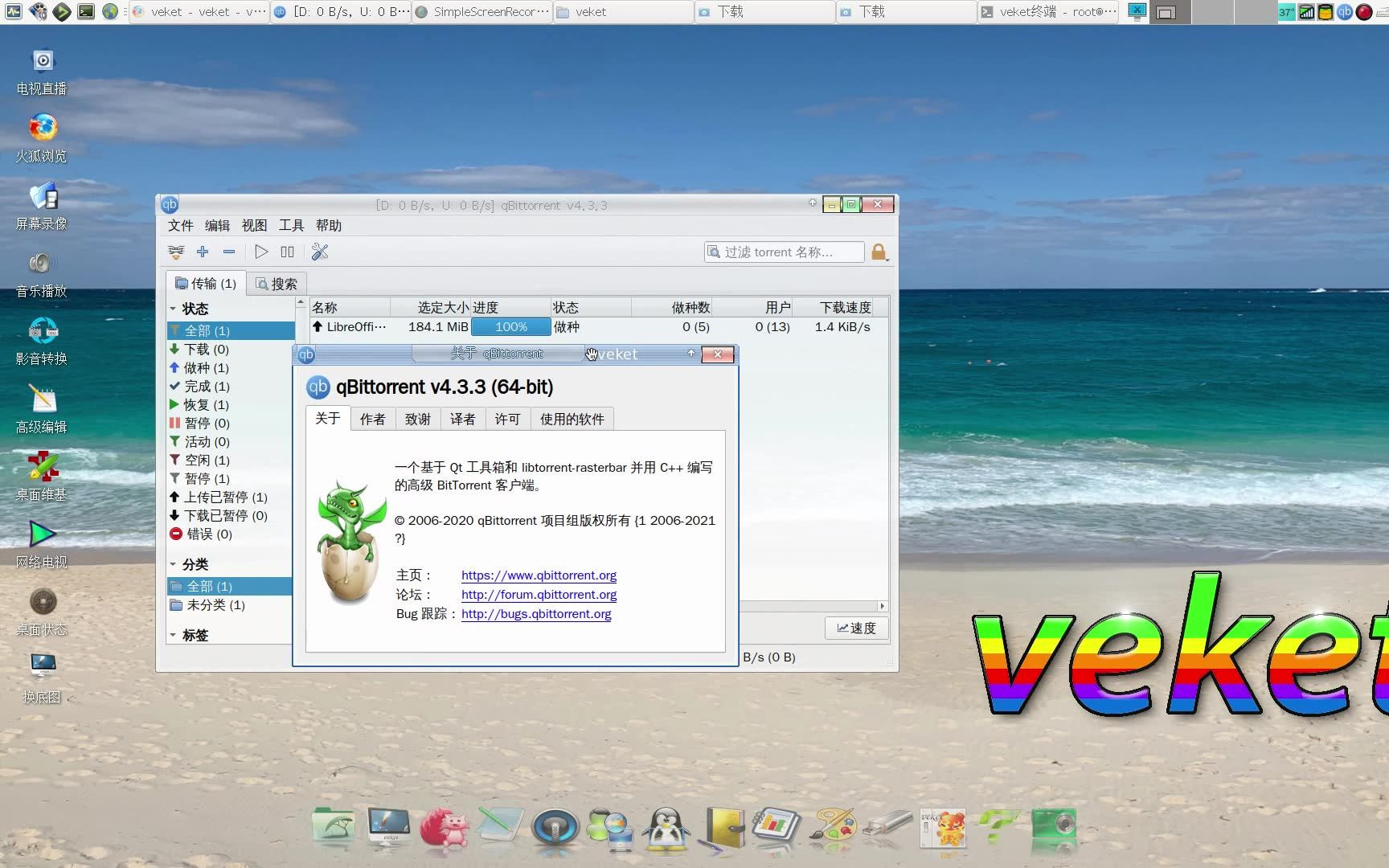Sort by 选定大小 column header
This screenshot has width=1389, height=868.
click(x=431, y=308)
